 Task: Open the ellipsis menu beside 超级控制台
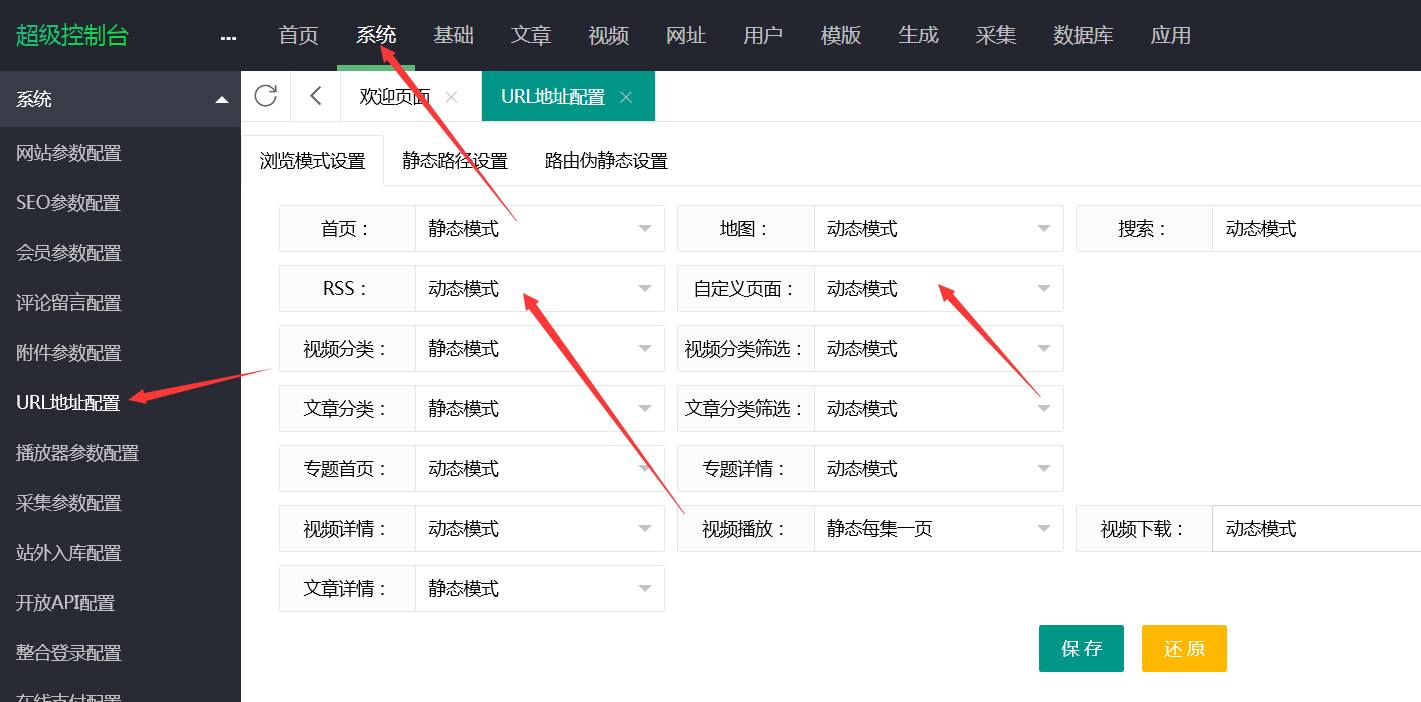pyautogui.click(x=227, y=36)
